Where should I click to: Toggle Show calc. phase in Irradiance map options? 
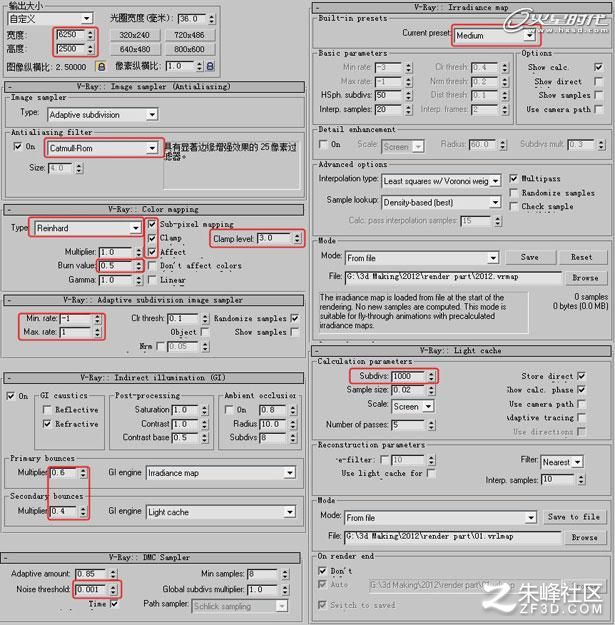pyautogui.click(x=598, y=67)
